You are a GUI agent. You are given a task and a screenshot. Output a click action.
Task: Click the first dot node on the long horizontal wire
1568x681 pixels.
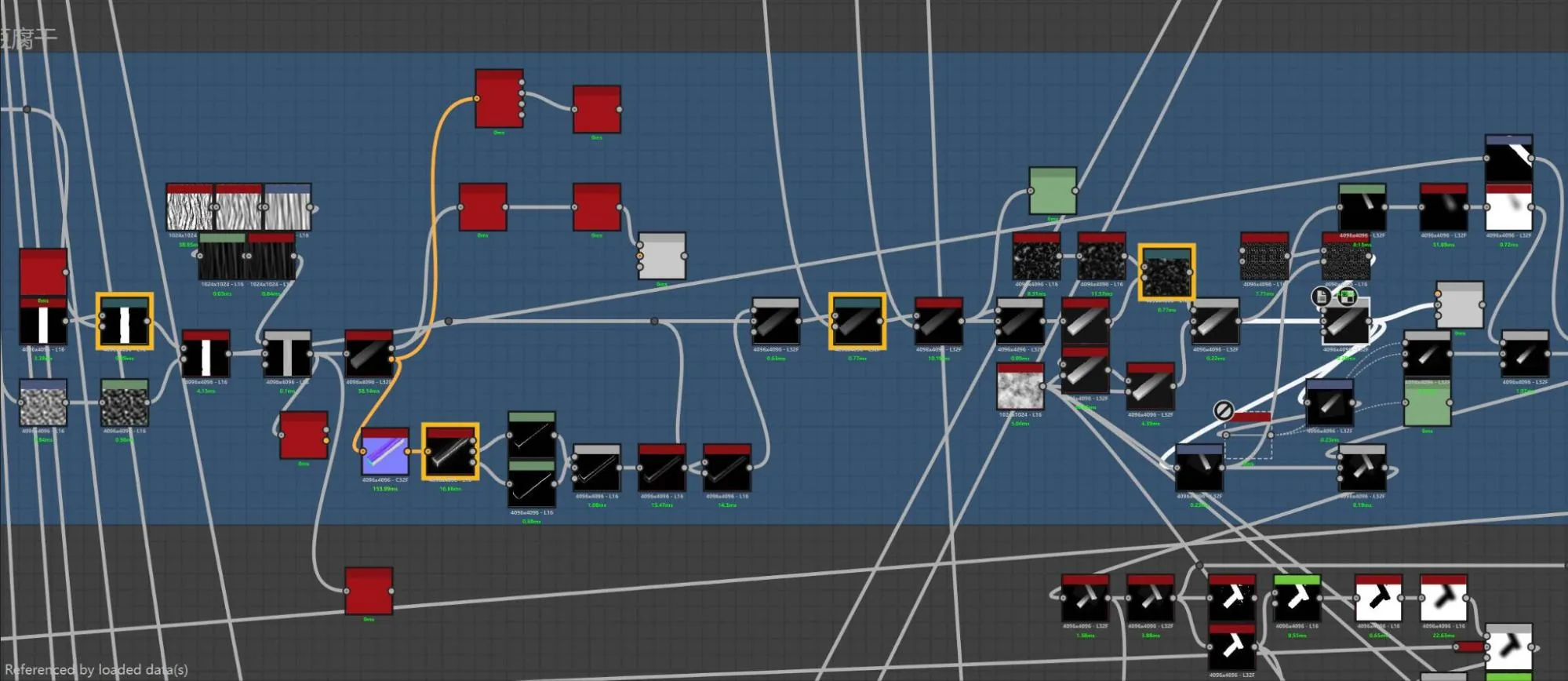point(449,321)
